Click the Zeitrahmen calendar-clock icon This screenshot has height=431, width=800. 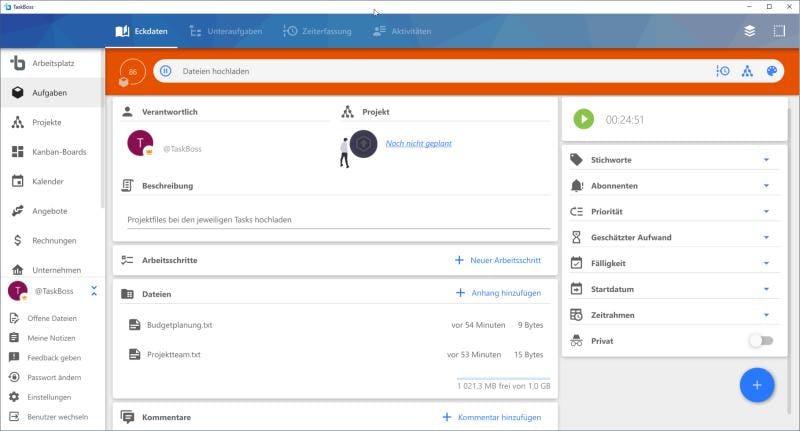(x=577, y=315)
